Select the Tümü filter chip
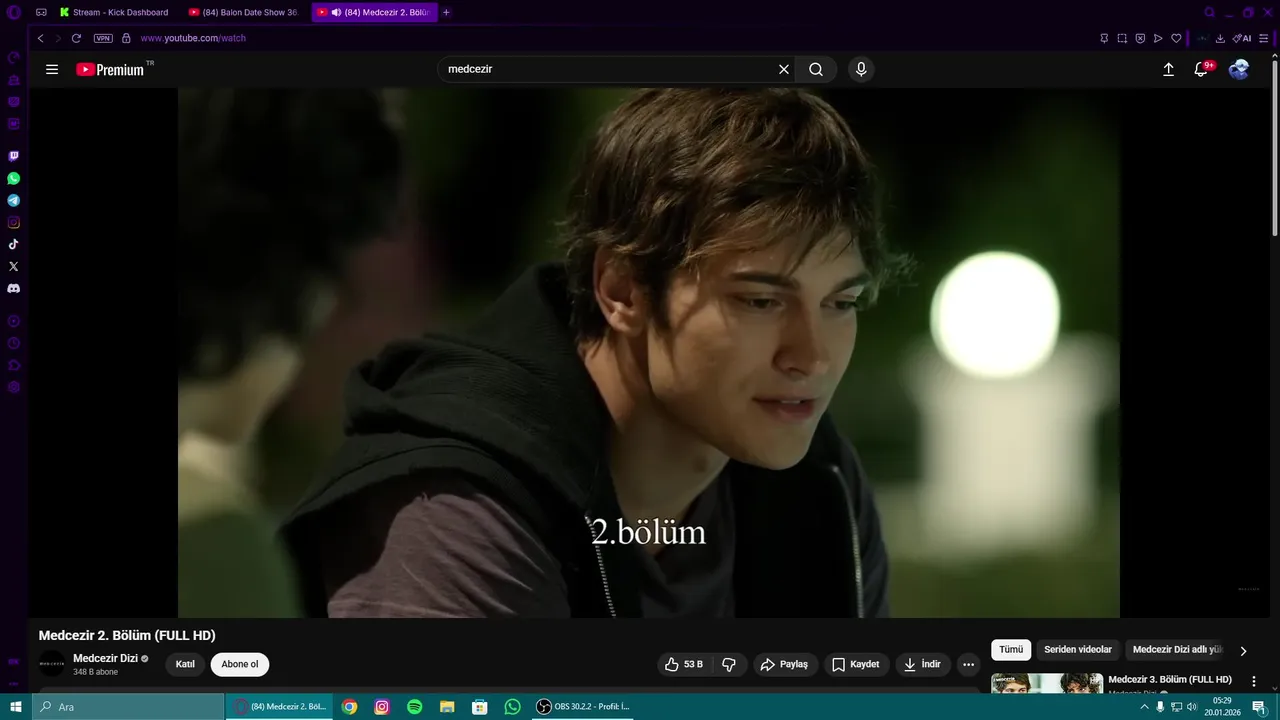Viewport: 1280px width, 720px height. point(1011,650)
